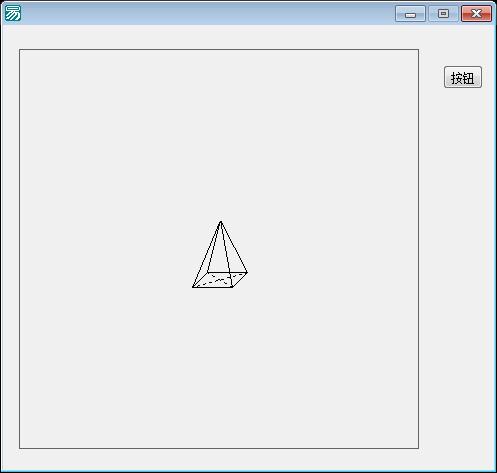
Task: Click the pyramid's right slanted edge
Action: pyautogui.click(x=234, y=247)
